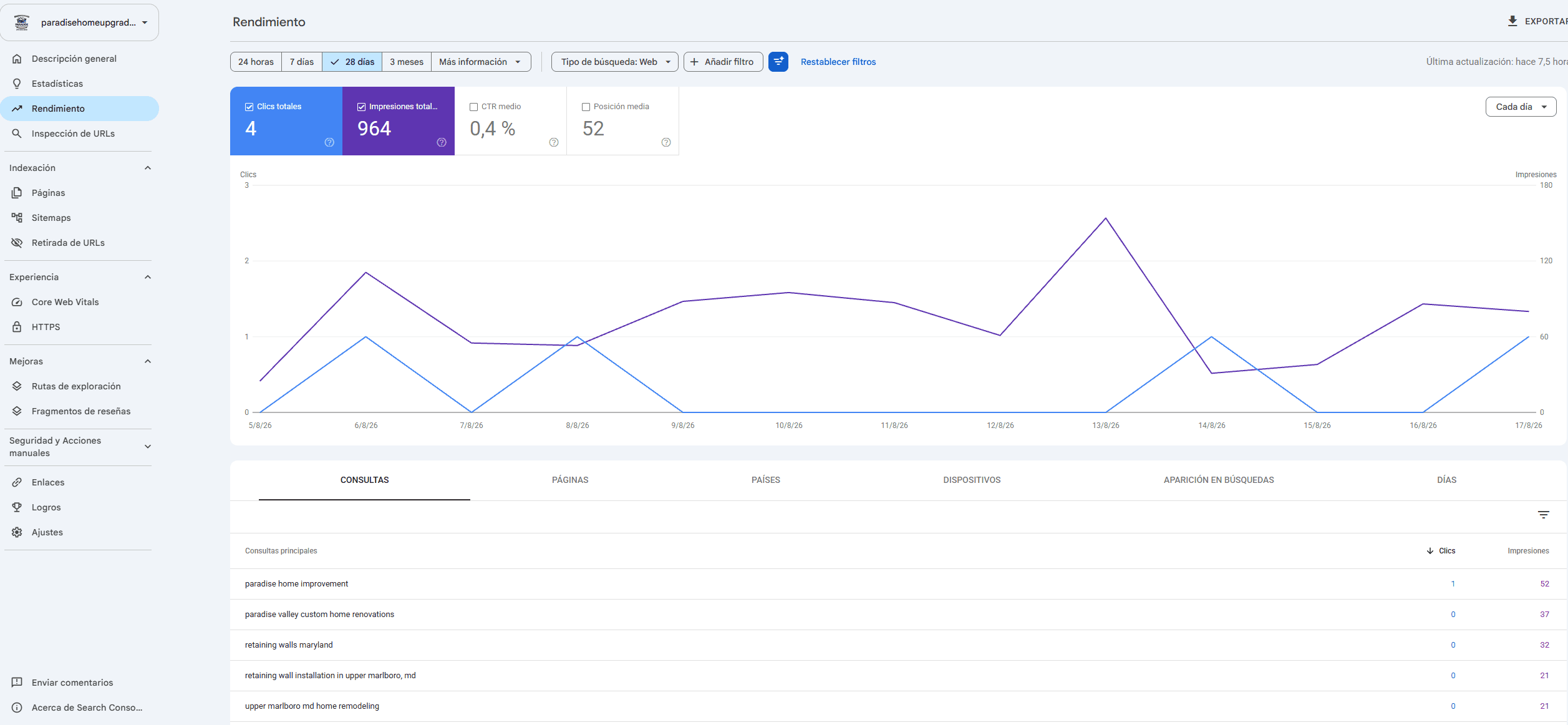Click the chain link icon beside Enlaces
This screenshot has width=1568, height=725.
[x=17, y=482]
